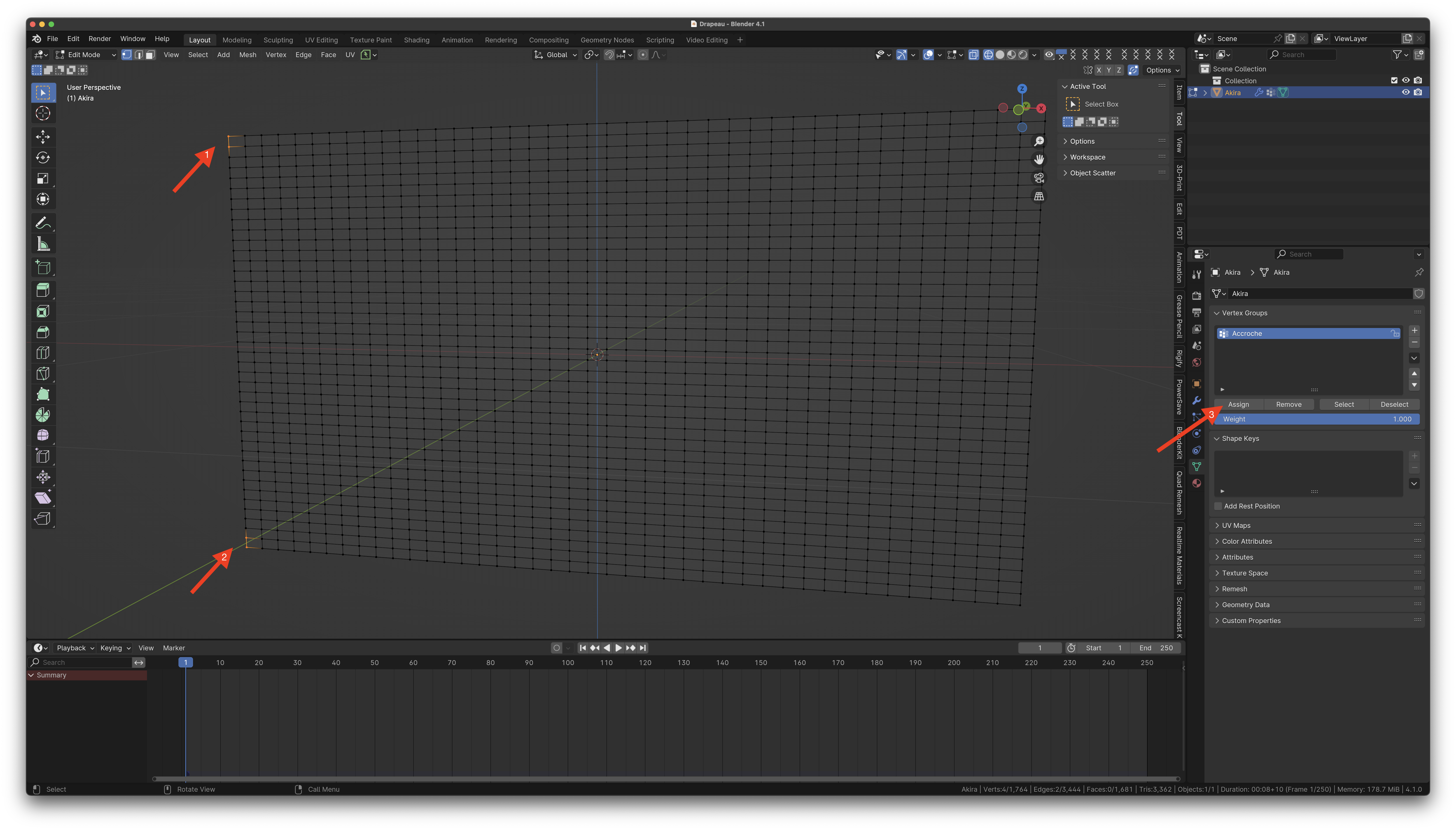Switch to vertex select mode
Viewport: 1456px width, 830px height.
coord(126,55)
